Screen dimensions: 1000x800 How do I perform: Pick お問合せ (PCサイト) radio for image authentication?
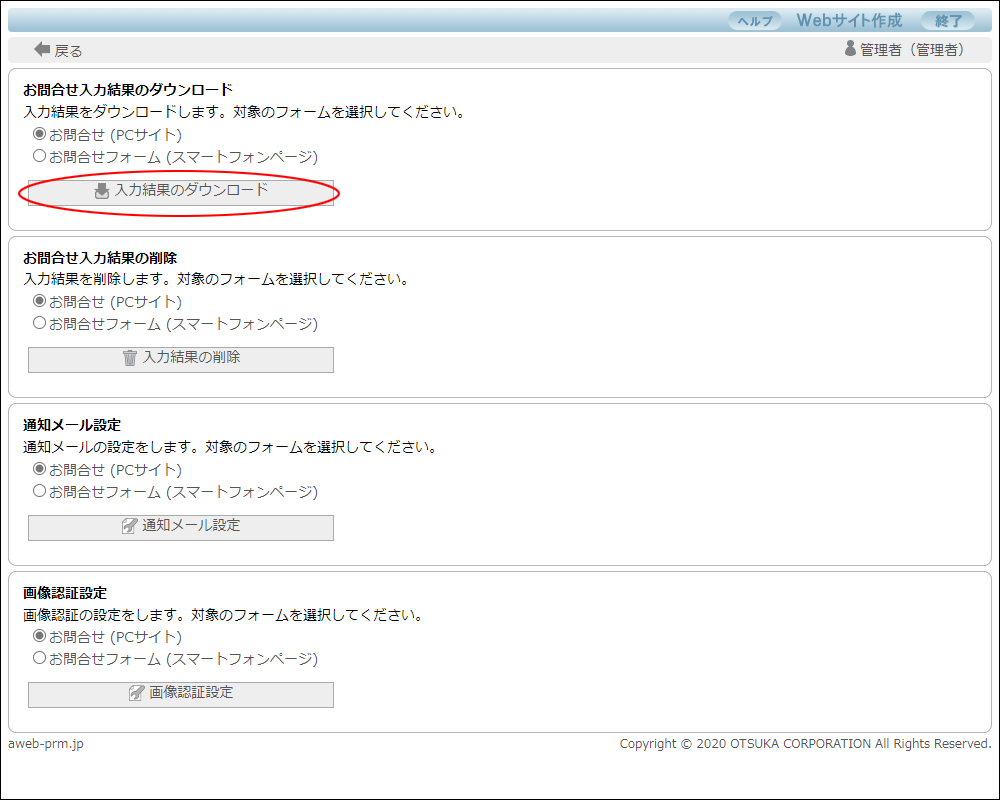[40, 636]
